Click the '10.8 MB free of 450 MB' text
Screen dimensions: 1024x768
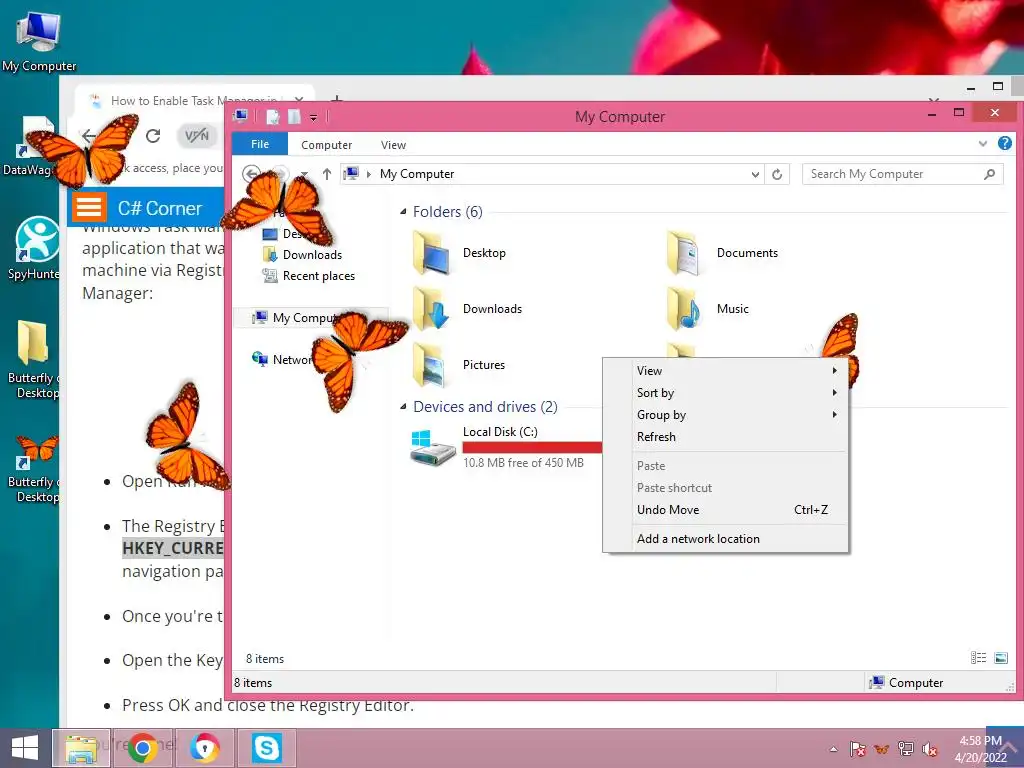point(523,462)
